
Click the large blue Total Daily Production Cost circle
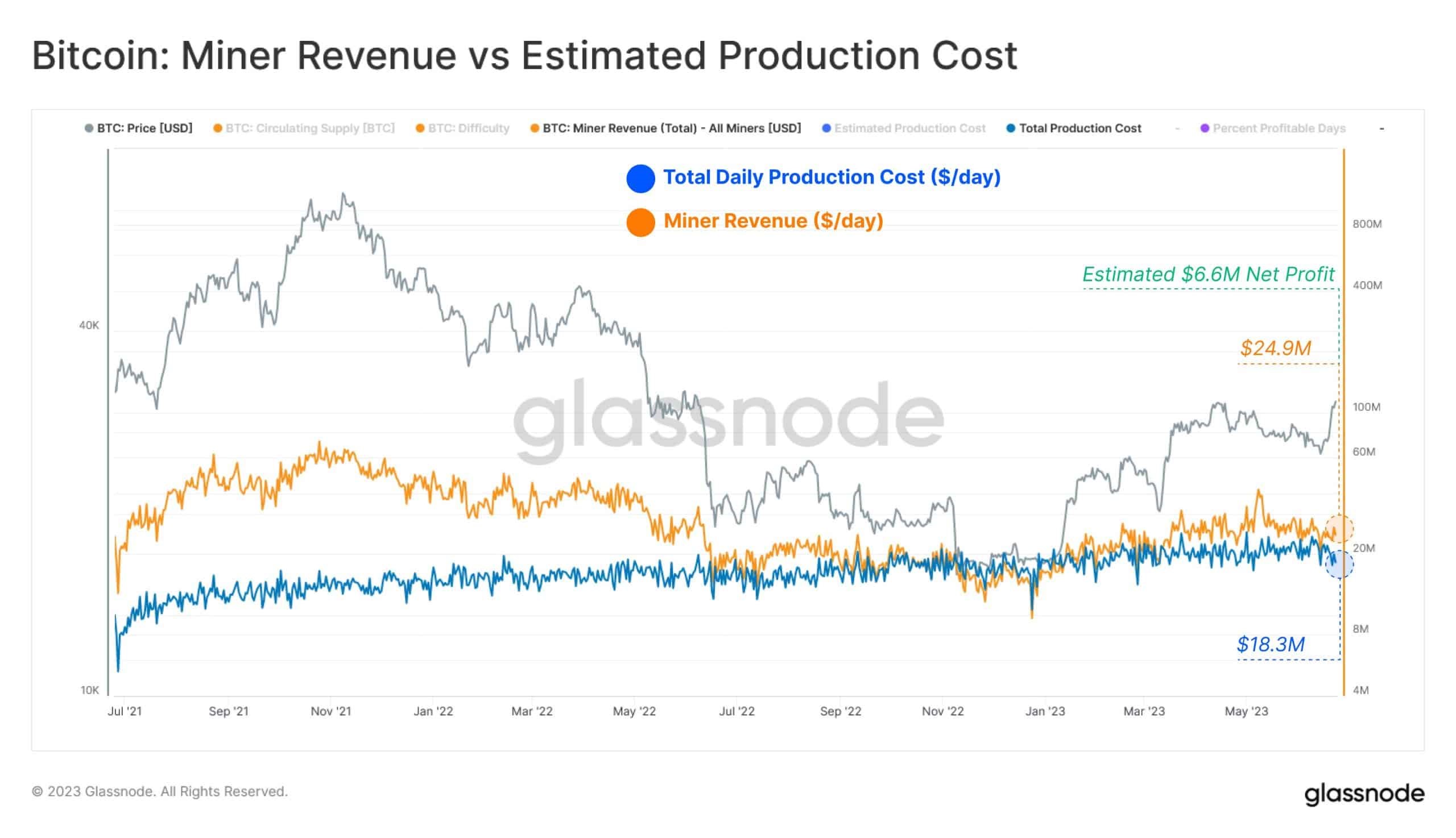641,179
